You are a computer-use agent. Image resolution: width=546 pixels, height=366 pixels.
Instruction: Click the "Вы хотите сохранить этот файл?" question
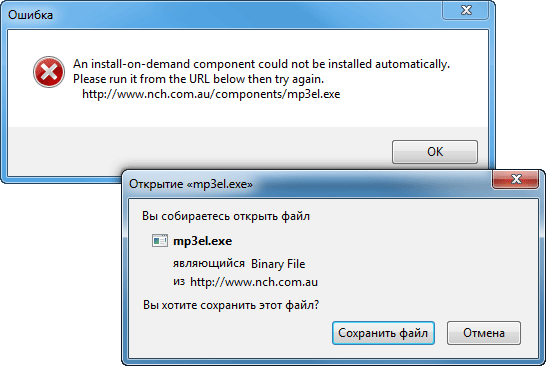(231, 305)
